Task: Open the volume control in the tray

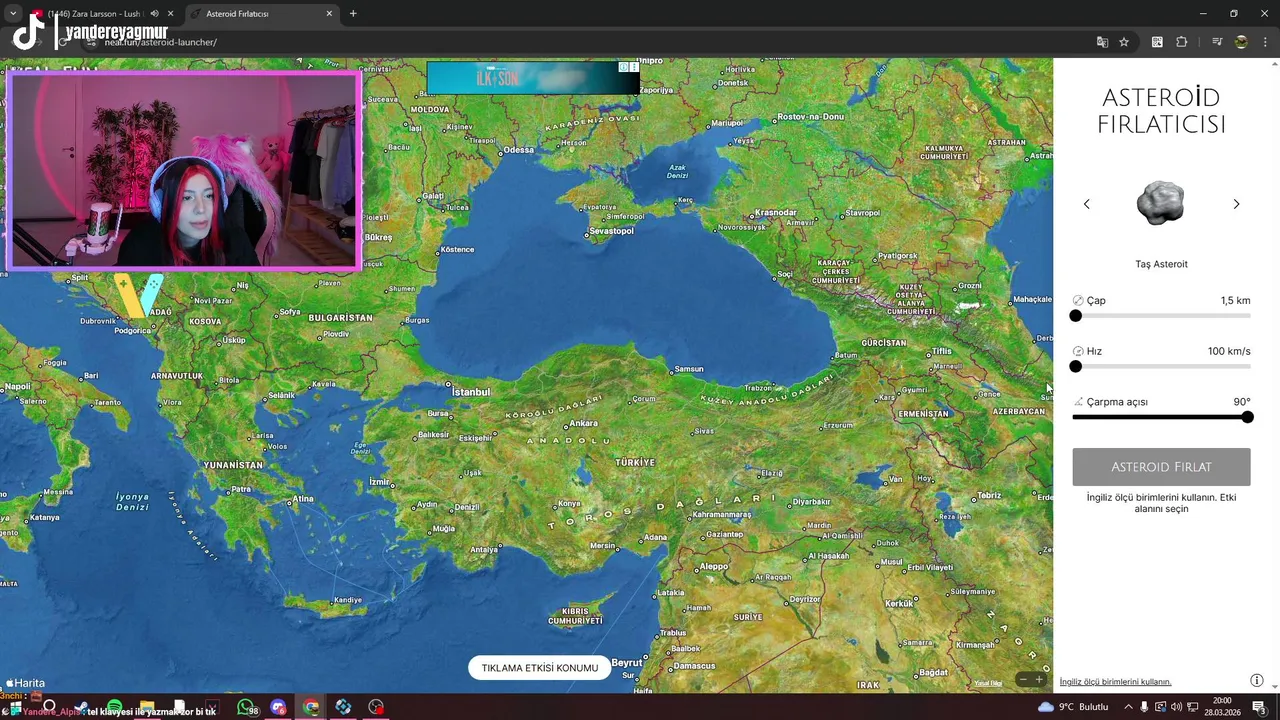Action: 1176,707
